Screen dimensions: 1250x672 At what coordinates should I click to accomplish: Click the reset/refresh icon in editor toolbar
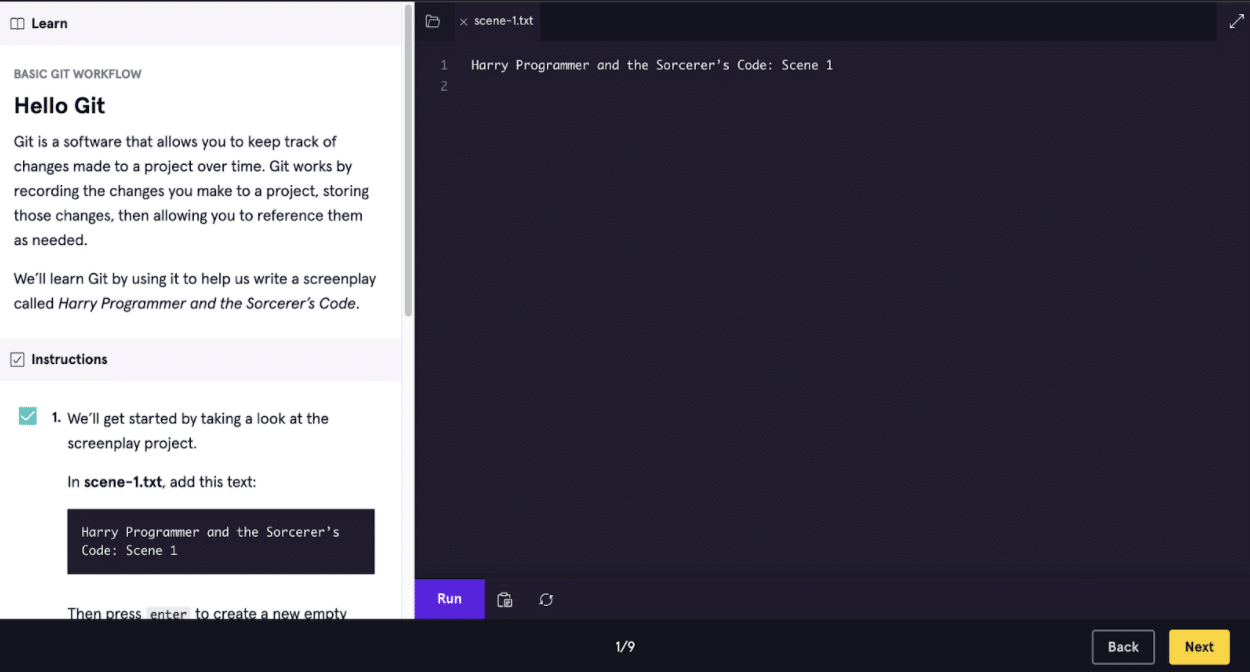tap(545, 599)
